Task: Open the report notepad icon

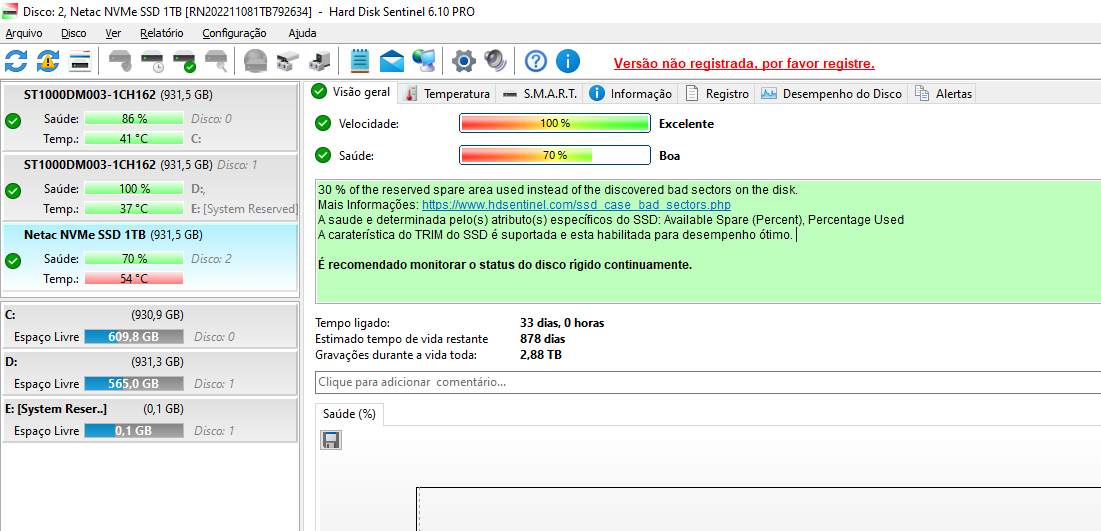Action: point(360,61)
